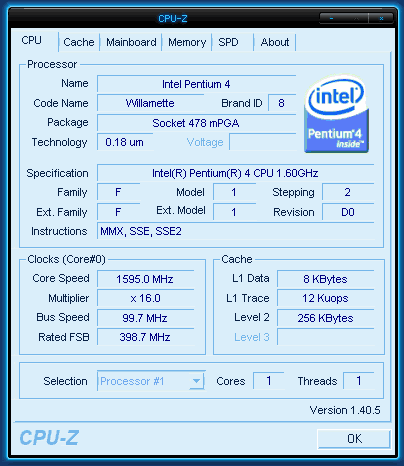Click the Intel Pentium 4 inside logo
The height and width of the screenshot is (466, 404).
click(x=337, y=113)
